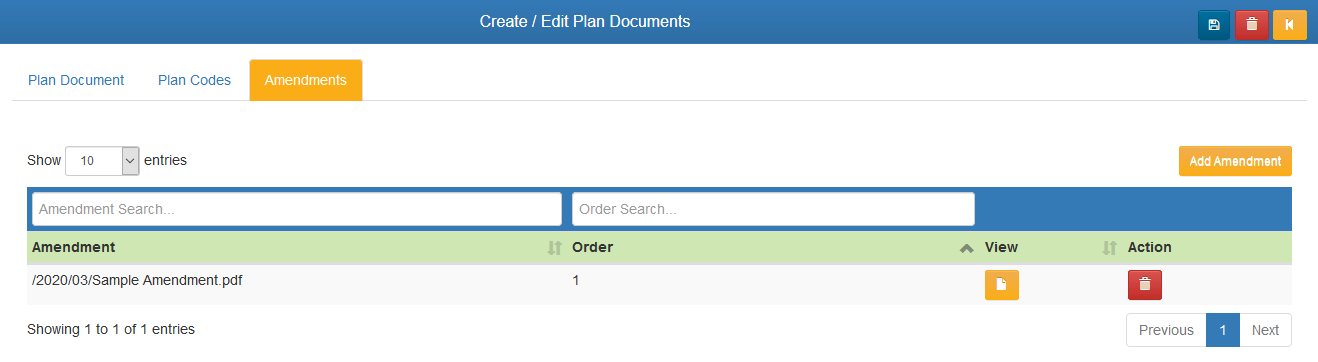Click the red delete icon in header
The image size is (1318, 362).
[1252, 24]
